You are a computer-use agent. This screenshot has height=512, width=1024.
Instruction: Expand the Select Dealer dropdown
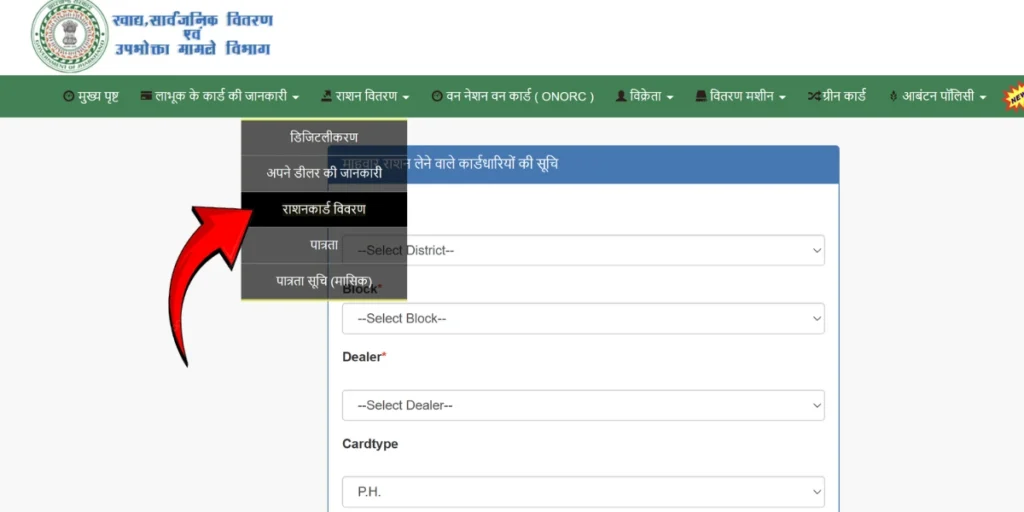tap(583, 405)
